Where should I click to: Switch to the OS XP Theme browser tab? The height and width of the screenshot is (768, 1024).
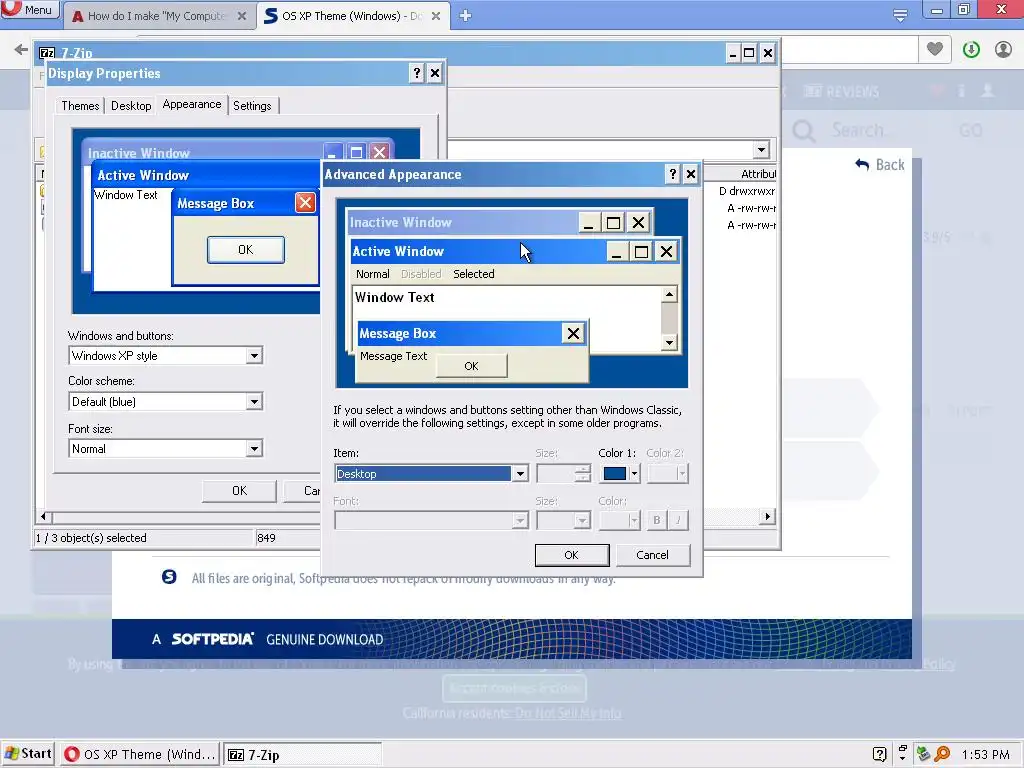[353, 16]
